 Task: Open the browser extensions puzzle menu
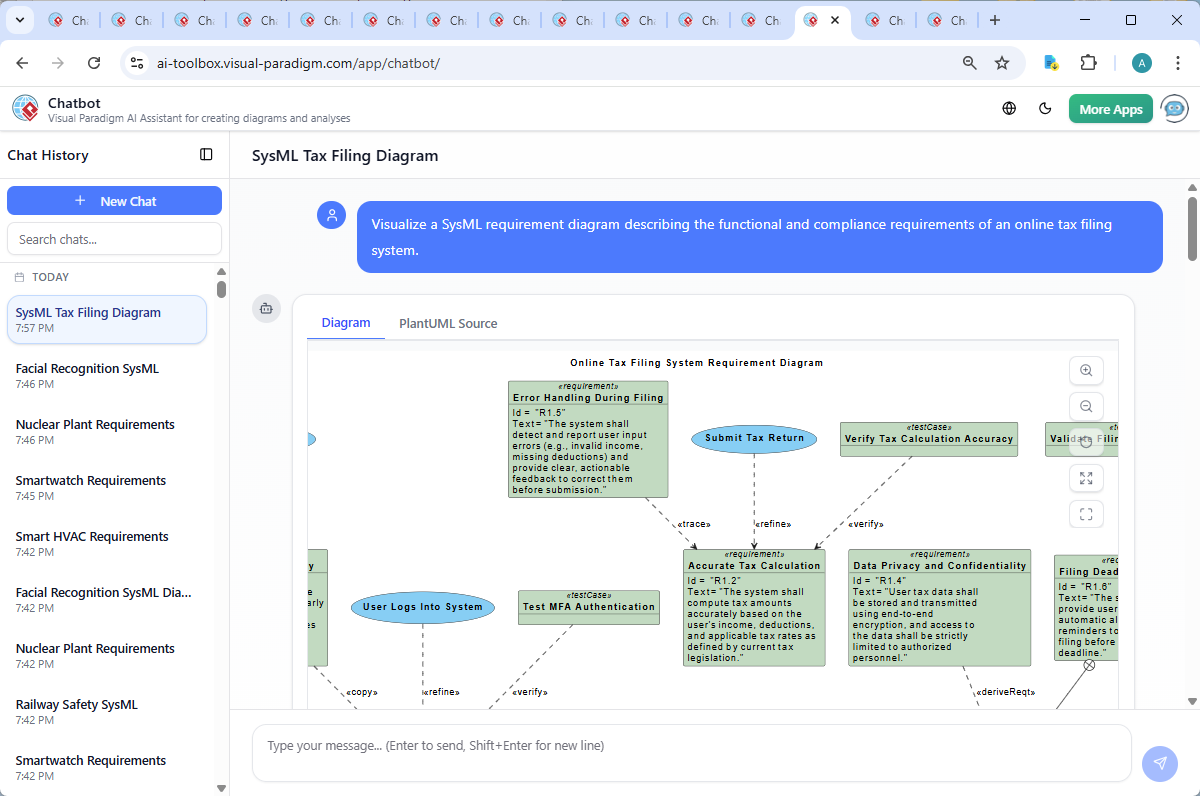pyautogui.click(x=1089, y=62)
